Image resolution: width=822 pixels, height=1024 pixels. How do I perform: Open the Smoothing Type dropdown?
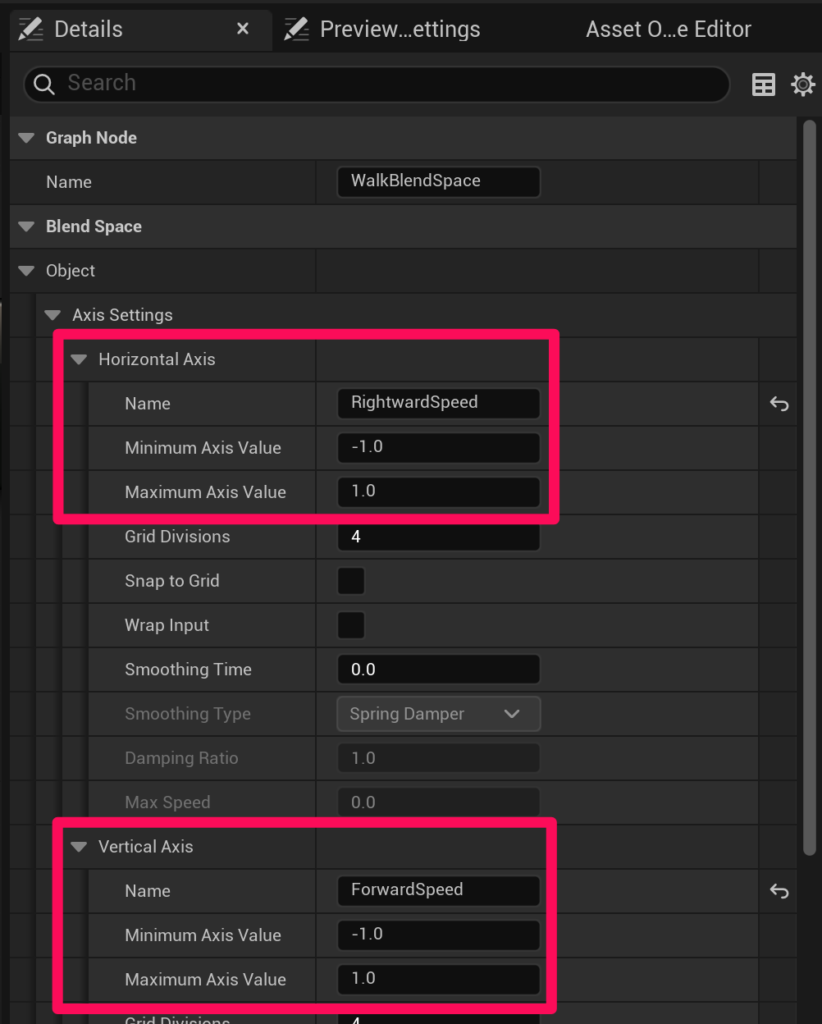(439, 714)
